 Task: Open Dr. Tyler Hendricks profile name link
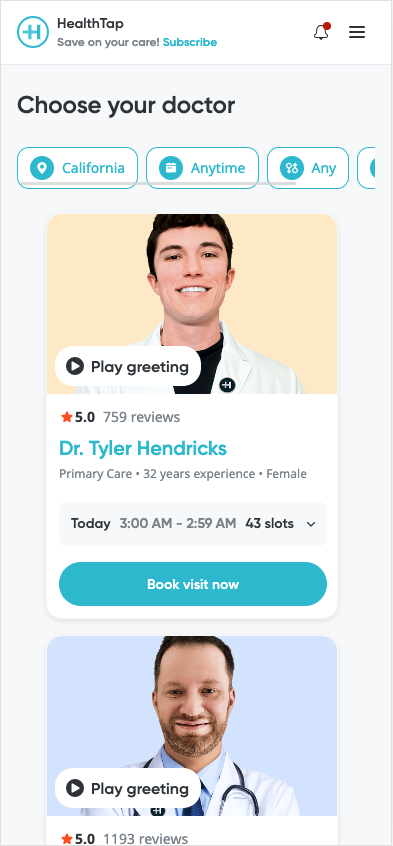click(143, 448)
